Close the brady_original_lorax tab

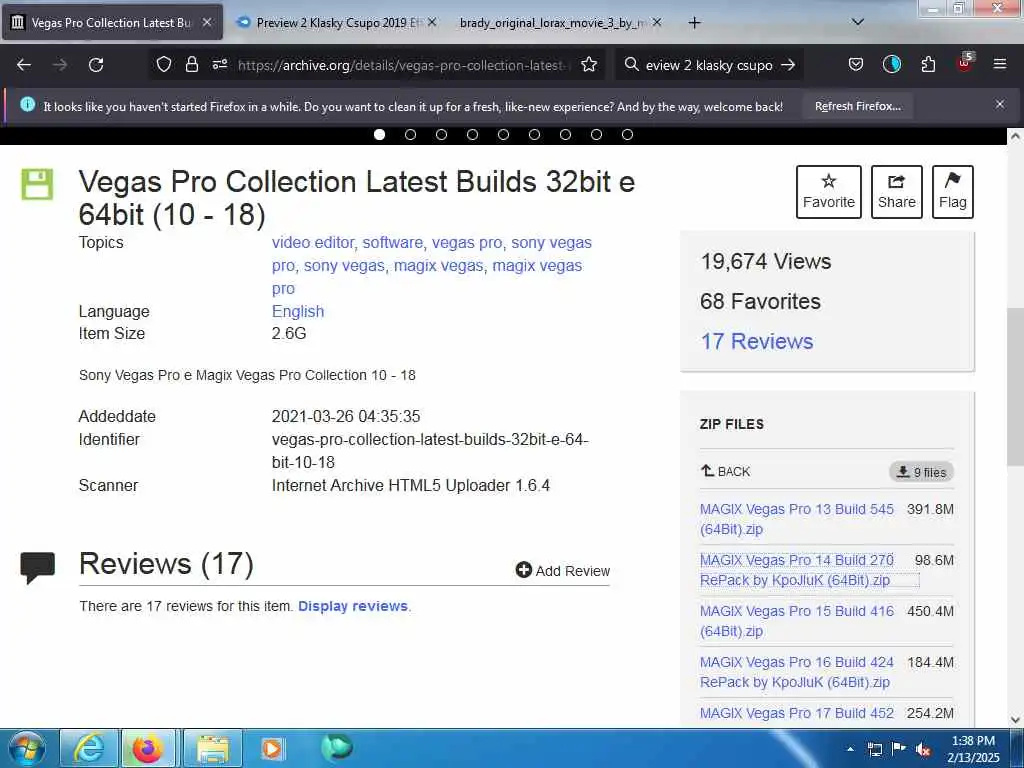(x=656, y=22)
